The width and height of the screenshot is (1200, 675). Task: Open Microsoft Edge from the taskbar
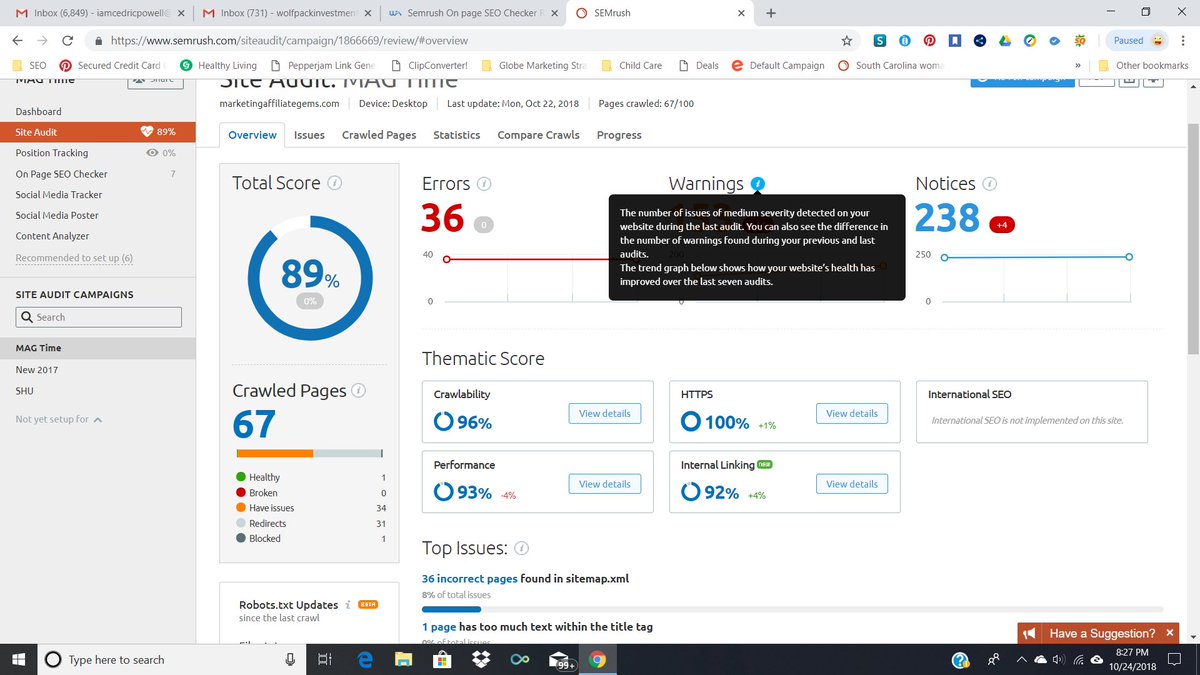click(x=365, y=660)
